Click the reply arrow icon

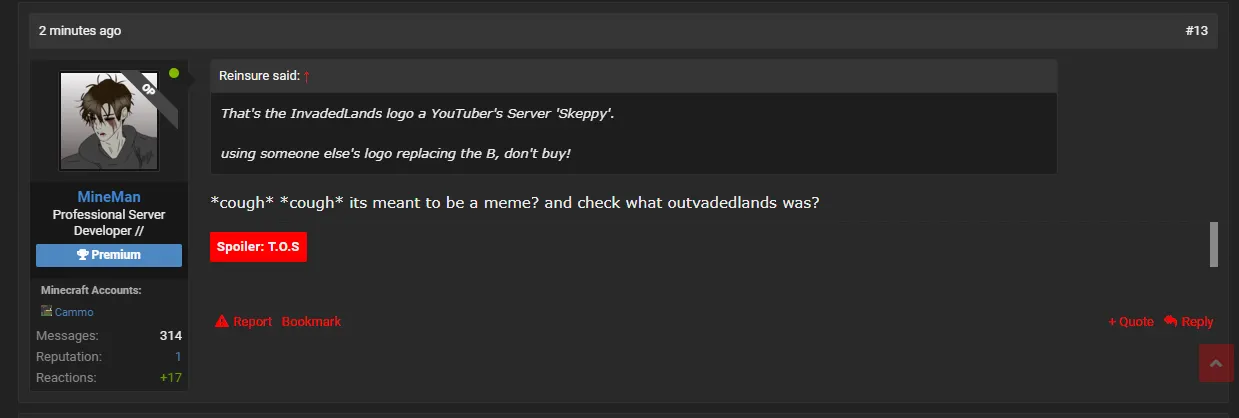(1170, 321)
